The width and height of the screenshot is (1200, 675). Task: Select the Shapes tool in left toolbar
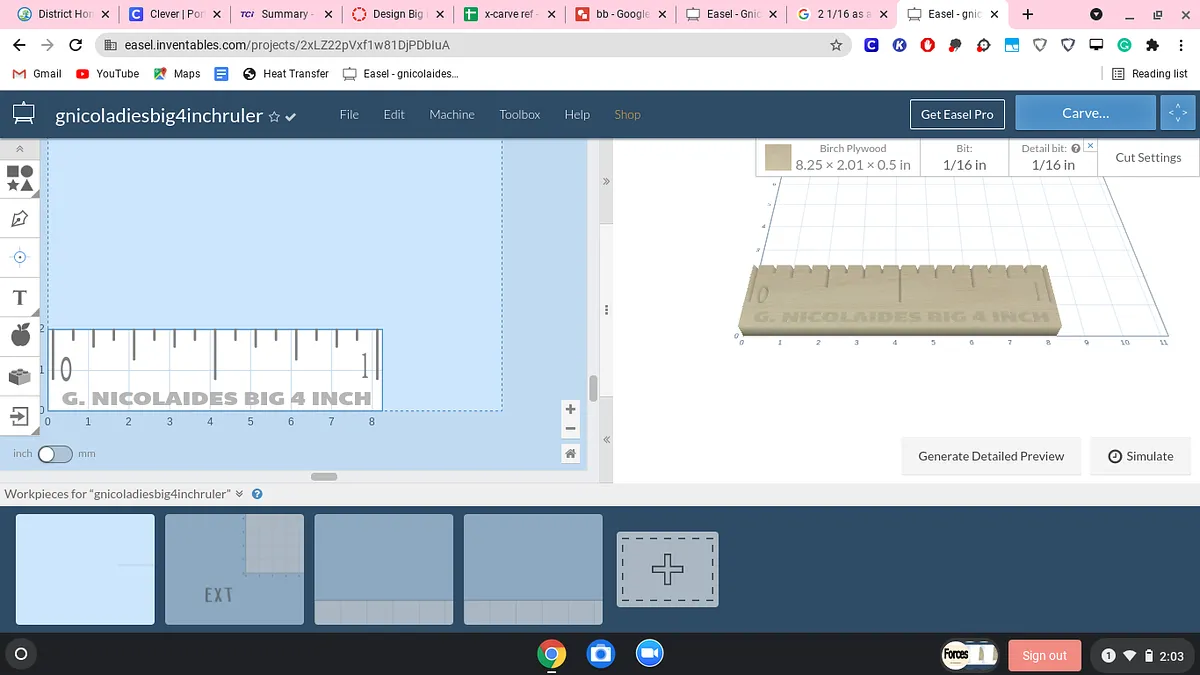(x=20, y=178)
